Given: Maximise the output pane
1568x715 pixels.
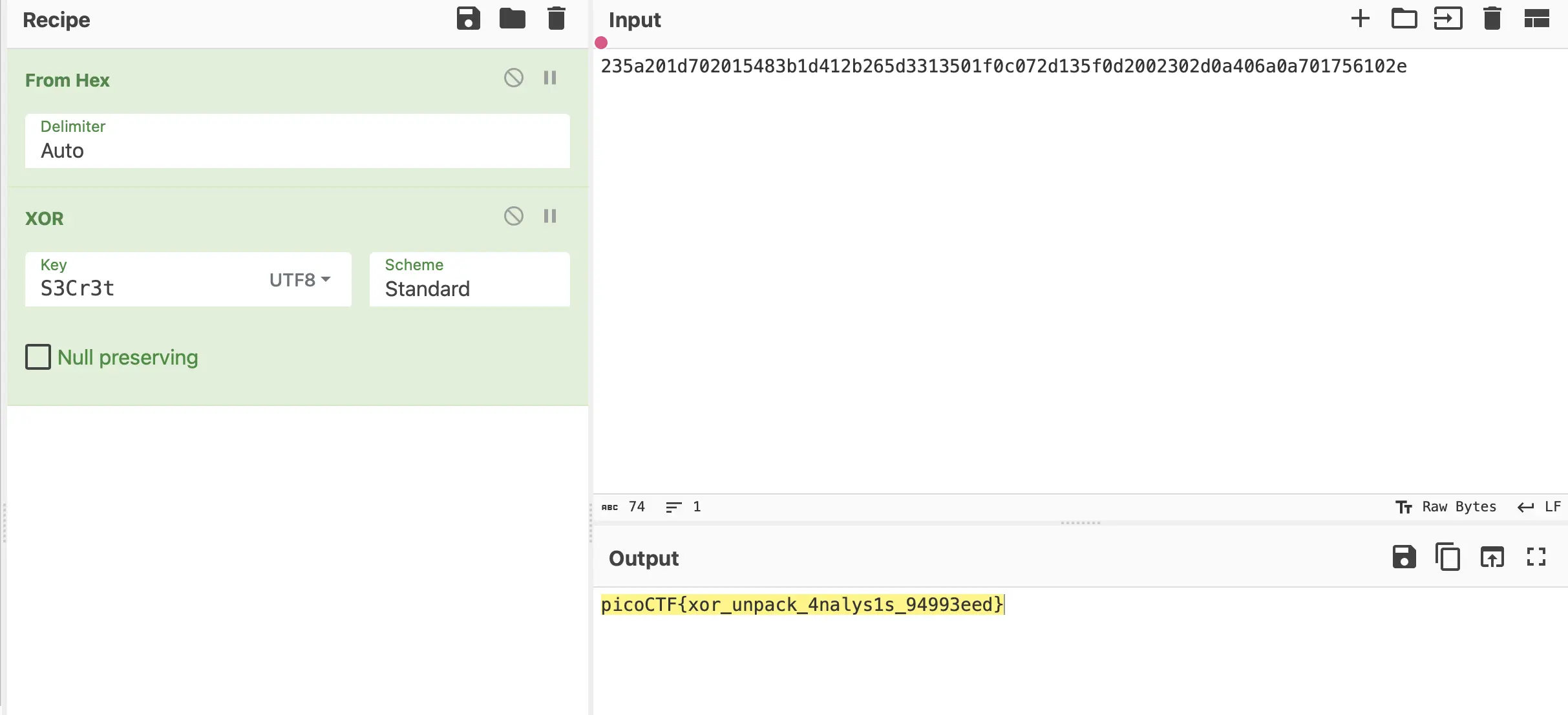Looking at the screenshot, I should pos(1536,557).
